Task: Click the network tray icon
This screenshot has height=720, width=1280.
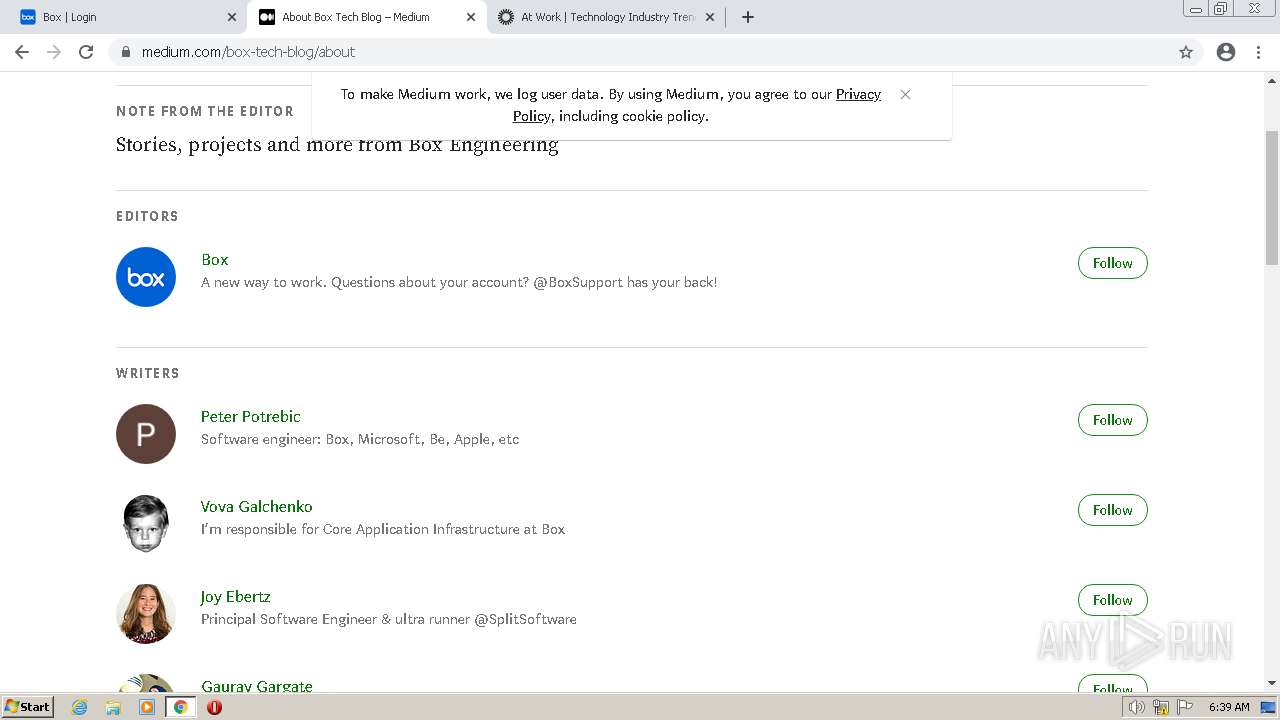Action: tap(1161, 707)
